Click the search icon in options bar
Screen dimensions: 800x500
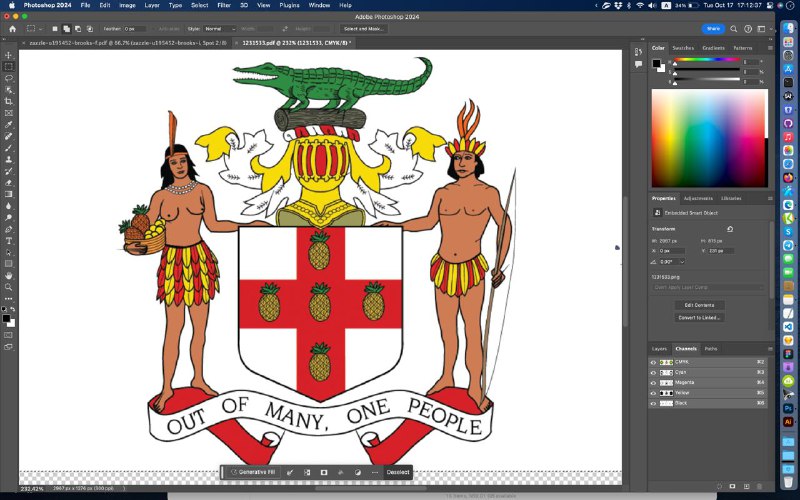(x=734, y=29)
